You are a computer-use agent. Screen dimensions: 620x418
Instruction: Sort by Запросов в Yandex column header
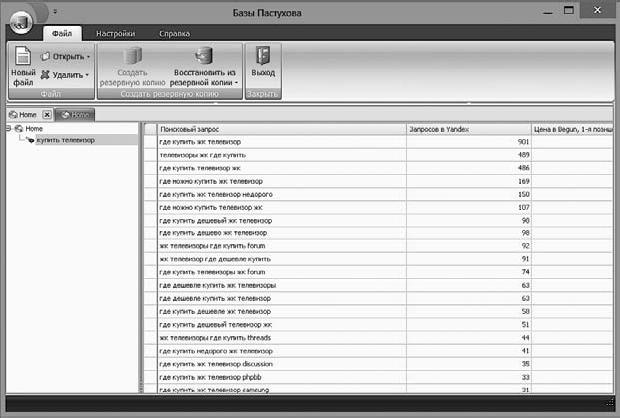point(468,129)
